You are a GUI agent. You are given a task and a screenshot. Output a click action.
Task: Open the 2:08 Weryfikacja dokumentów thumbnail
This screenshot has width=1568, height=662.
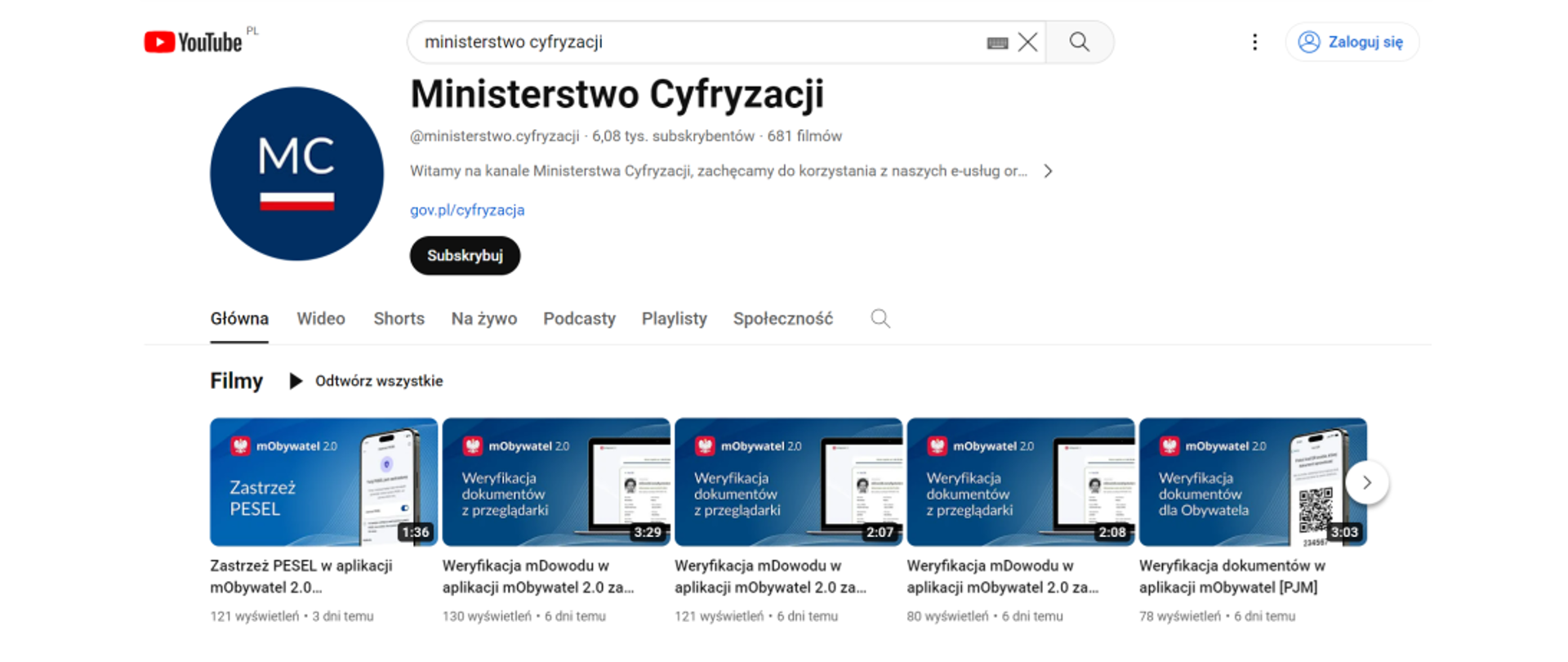[x=1020, y=482]
